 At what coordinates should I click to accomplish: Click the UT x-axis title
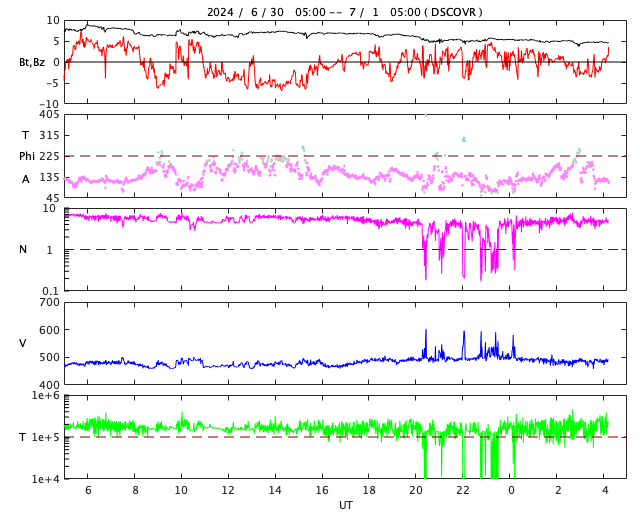coord(345,505)
